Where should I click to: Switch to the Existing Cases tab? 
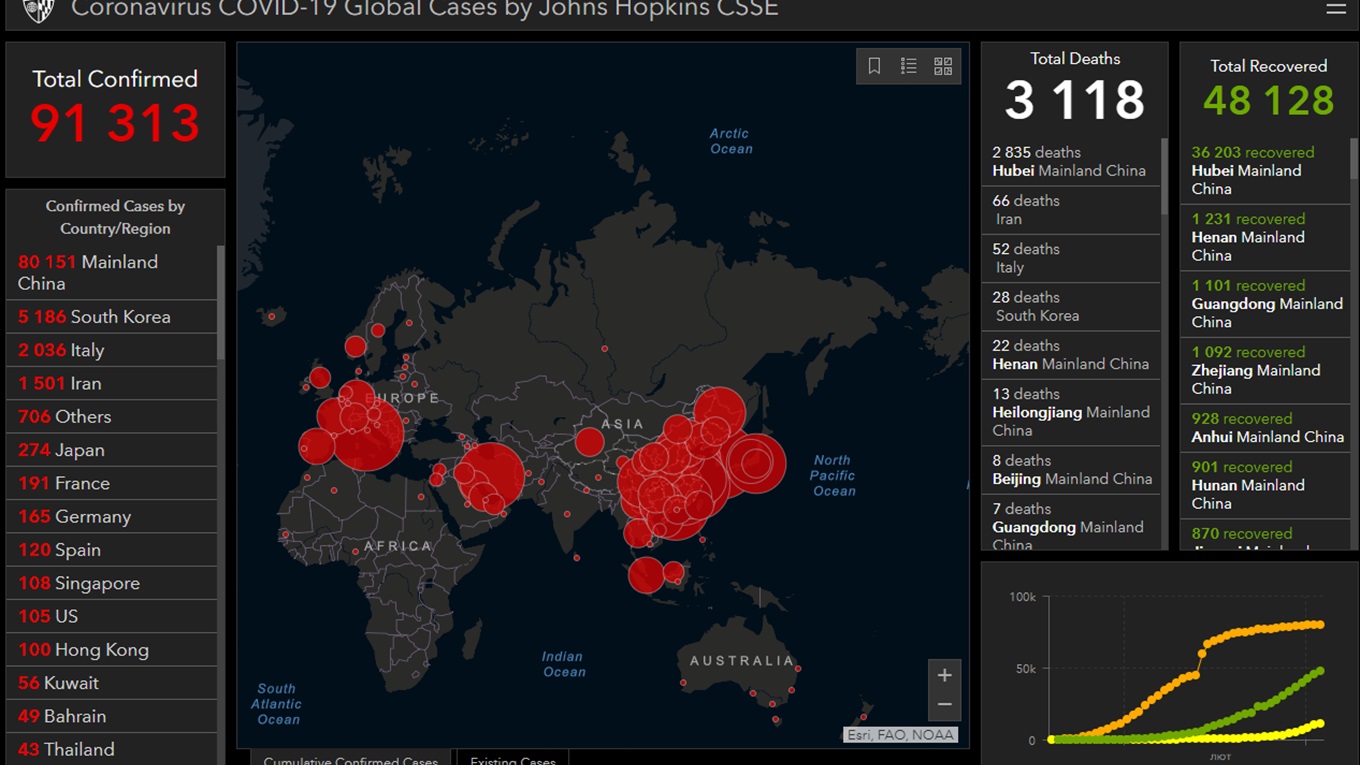pos(513,758)
